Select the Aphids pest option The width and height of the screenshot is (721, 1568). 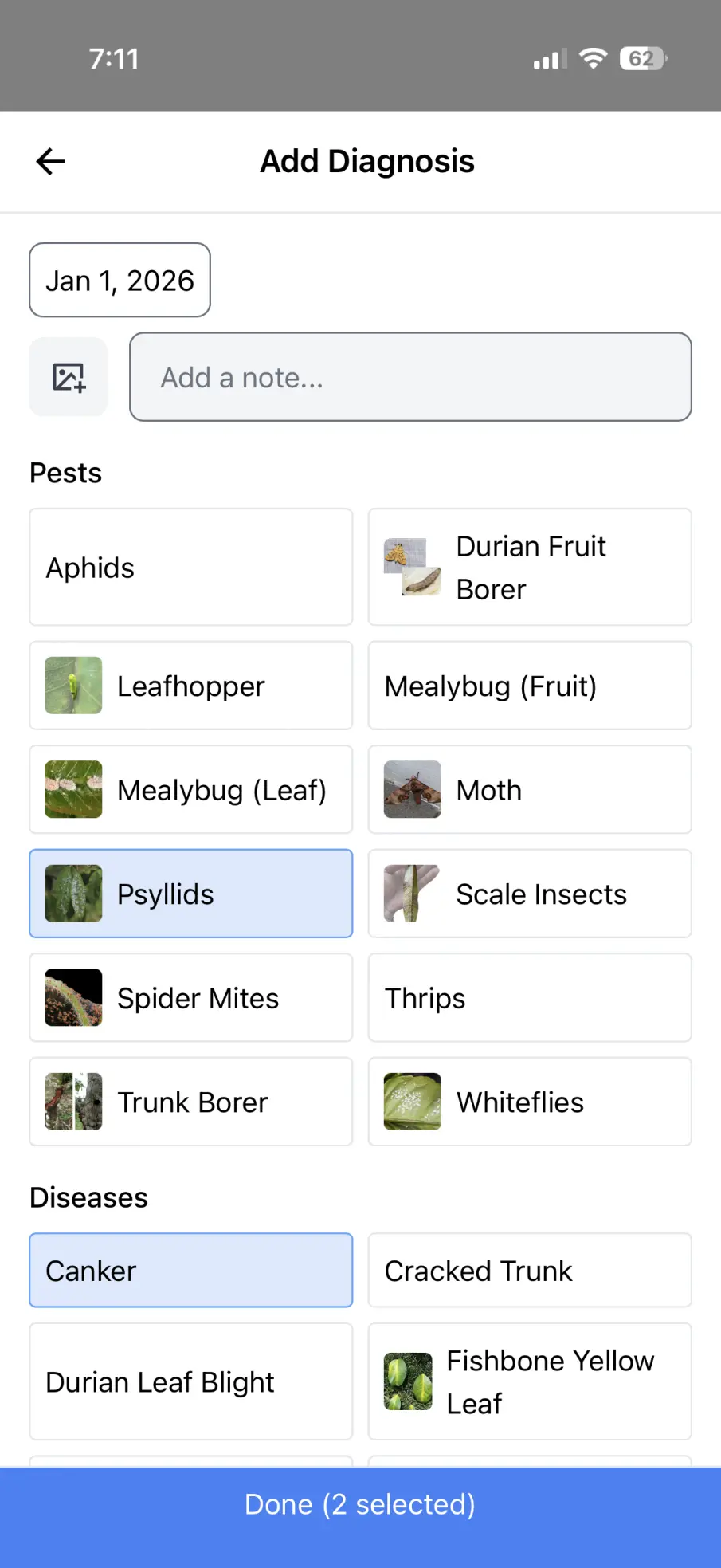click(x=191, y=568)
